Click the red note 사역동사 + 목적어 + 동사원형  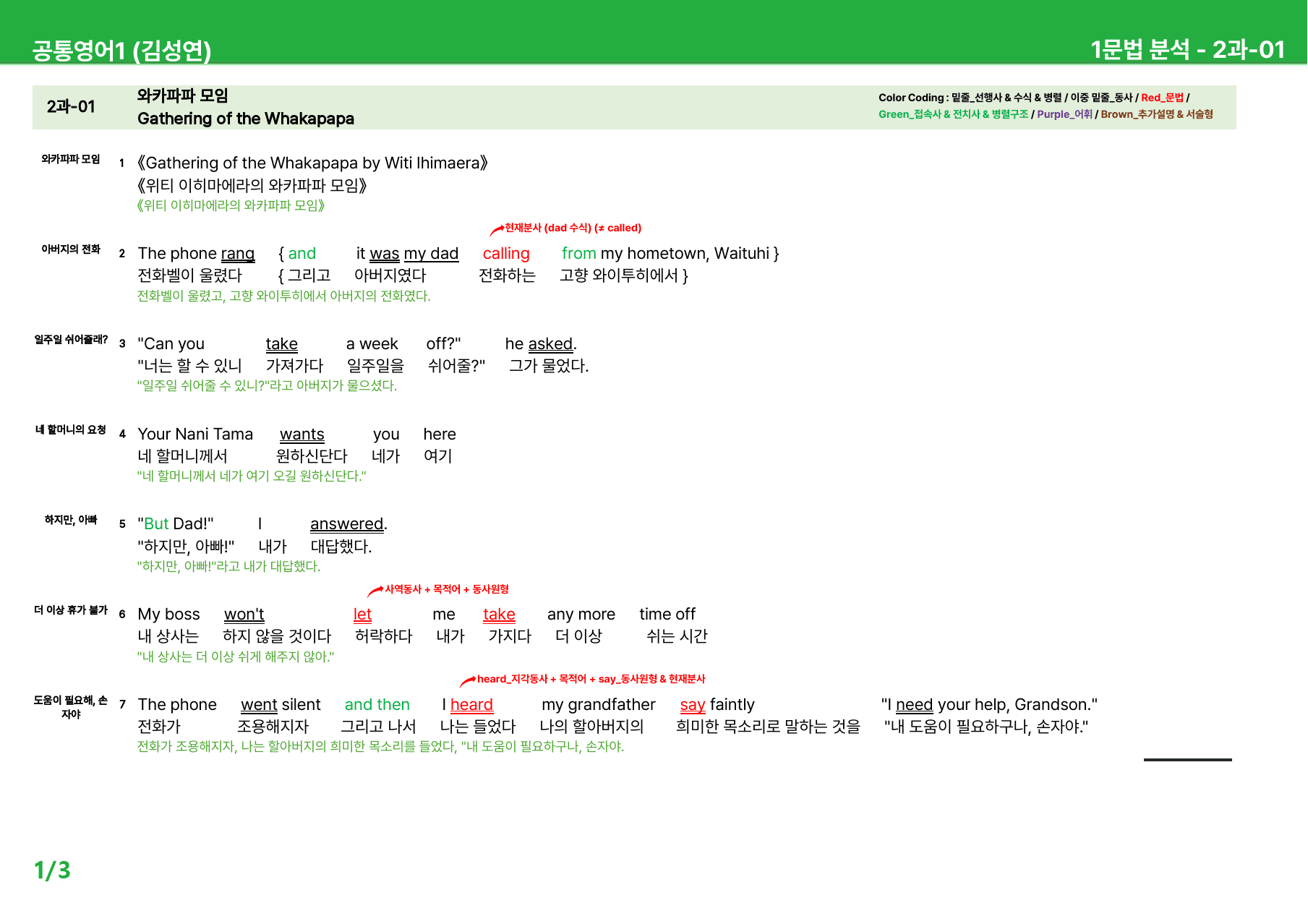pyautogui.click(x=447, y=589)
